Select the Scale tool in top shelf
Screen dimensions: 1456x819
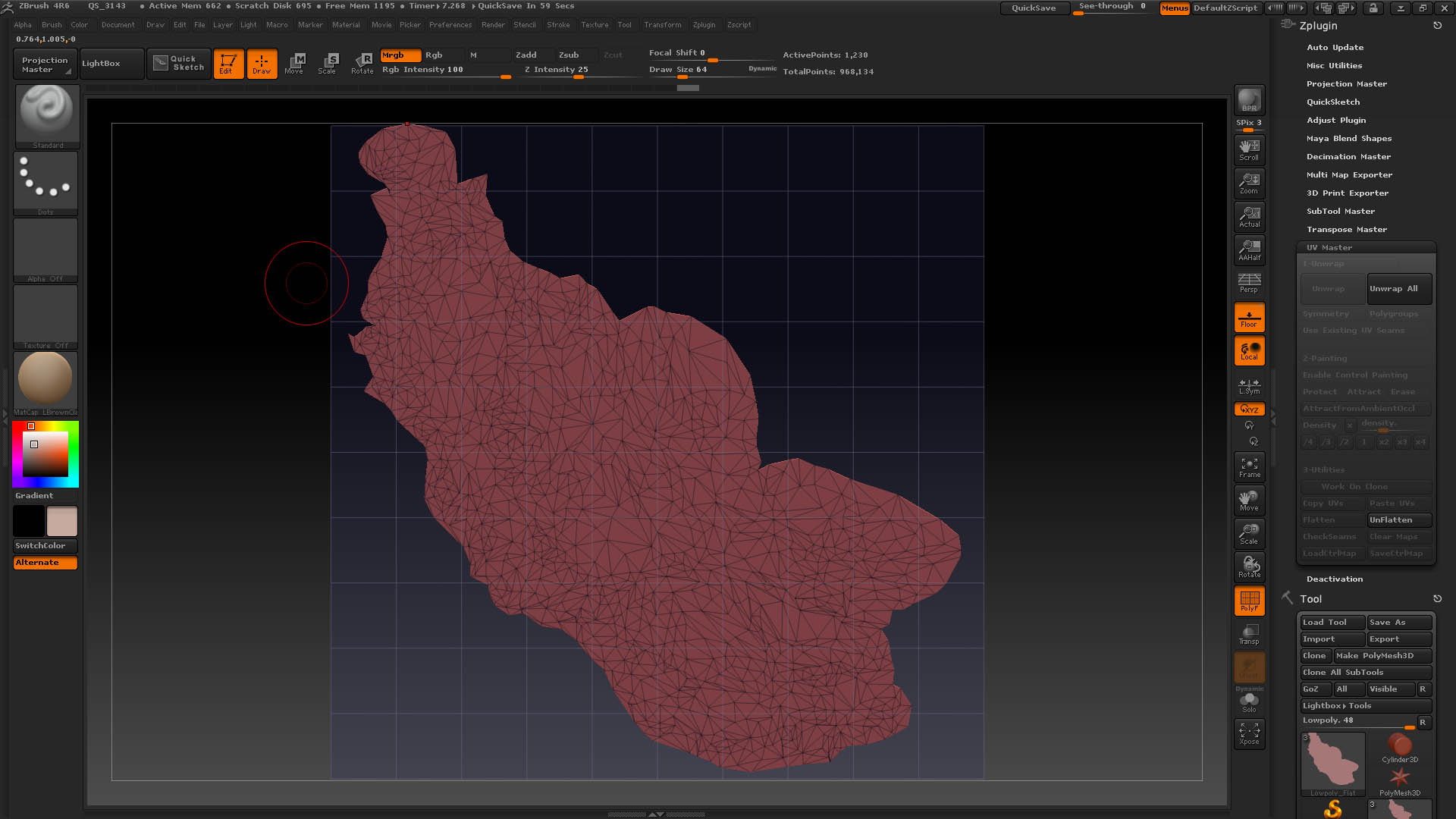pos(328,64)
